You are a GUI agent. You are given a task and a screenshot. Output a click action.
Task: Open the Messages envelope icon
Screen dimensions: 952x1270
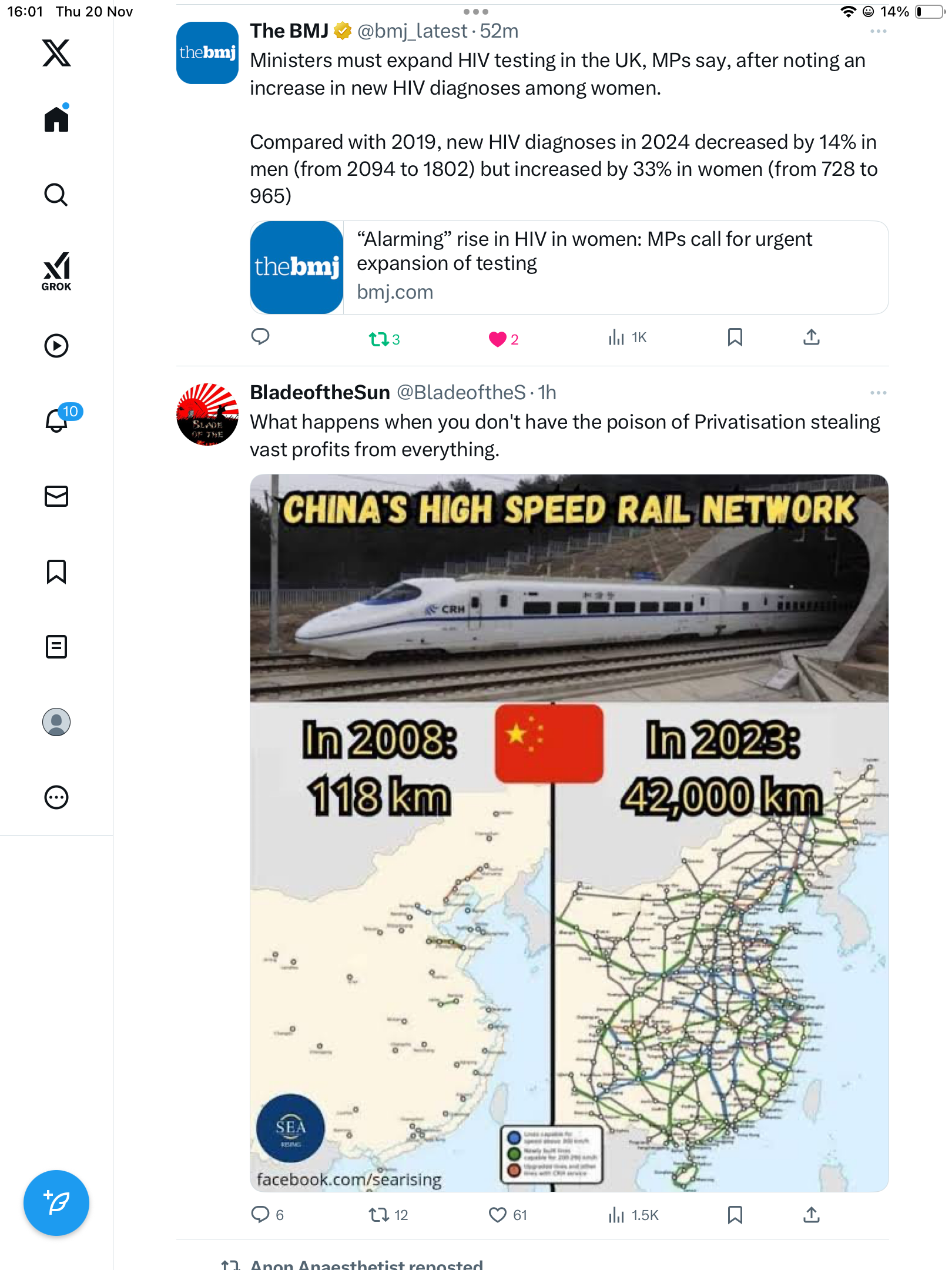[56, 496]
